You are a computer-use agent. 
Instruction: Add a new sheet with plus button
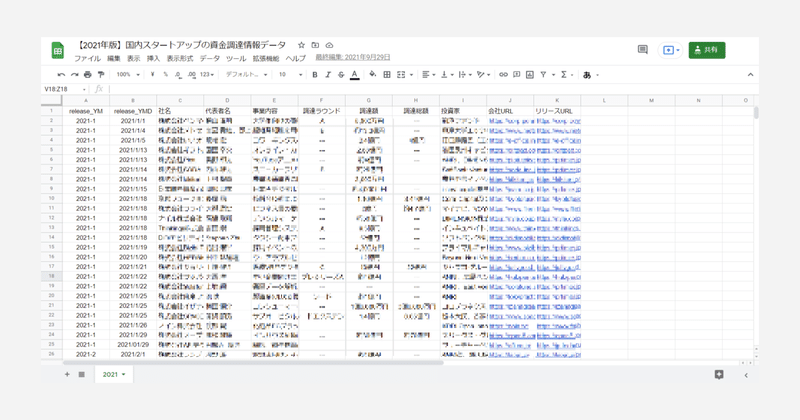[x=67, y=374]
